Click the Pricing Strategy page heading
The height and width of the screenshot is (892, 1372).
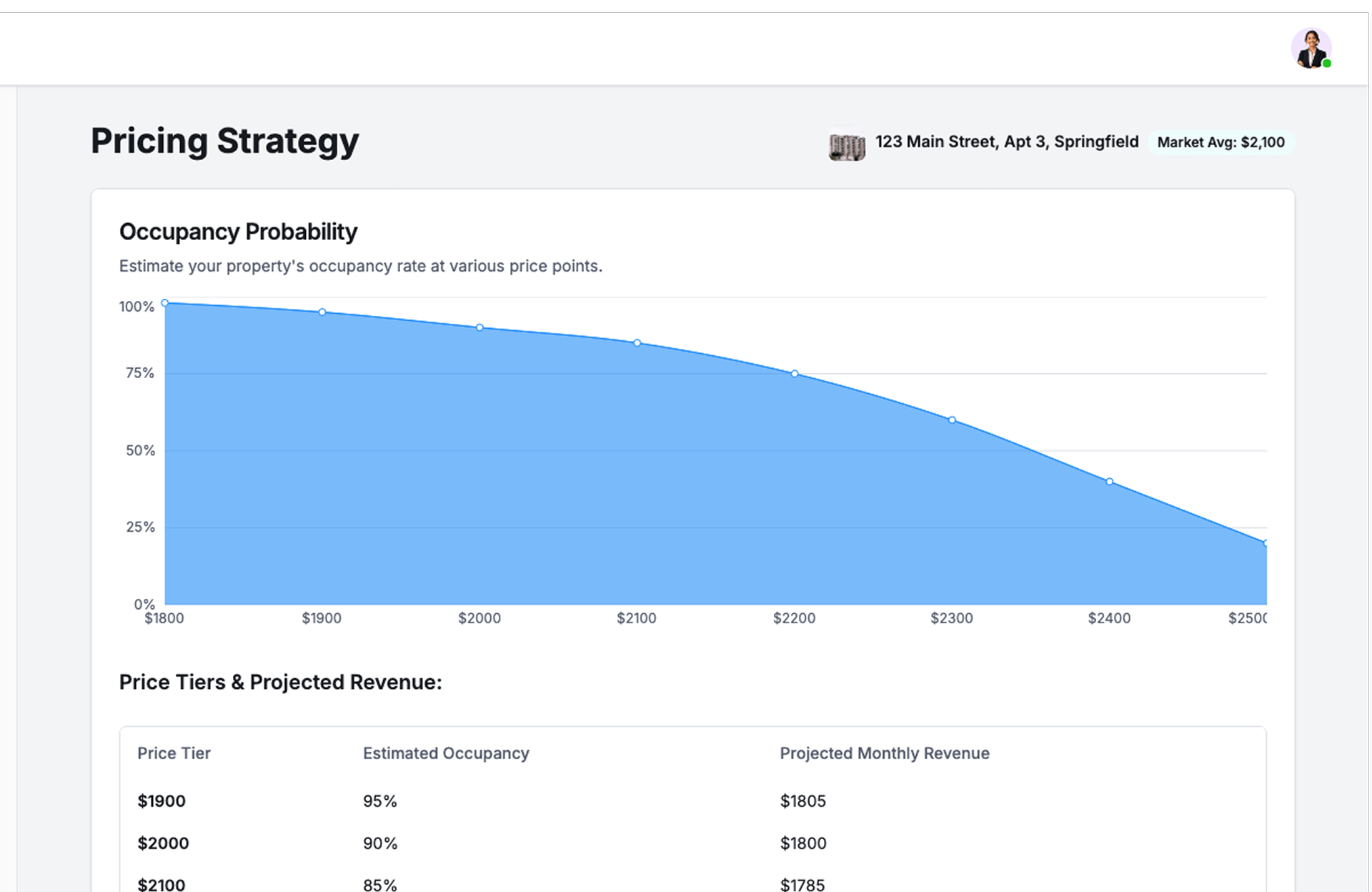pos(224,141)
